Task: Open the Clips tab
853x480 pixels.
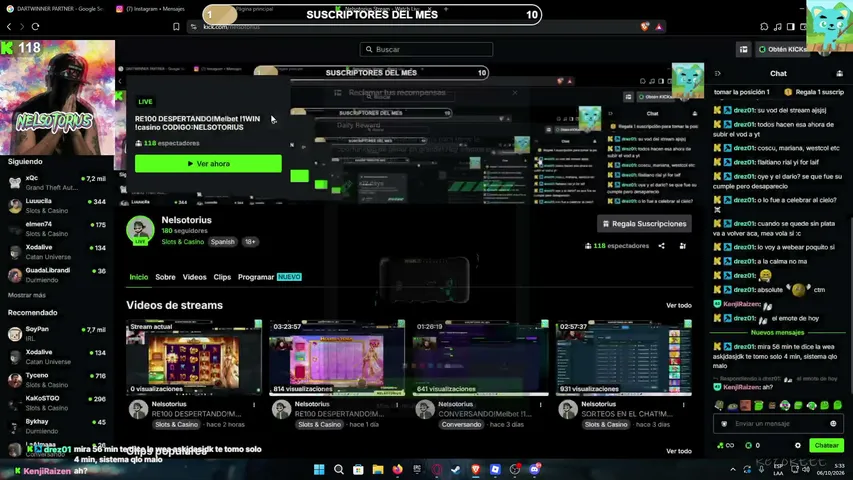Action: 222,277
